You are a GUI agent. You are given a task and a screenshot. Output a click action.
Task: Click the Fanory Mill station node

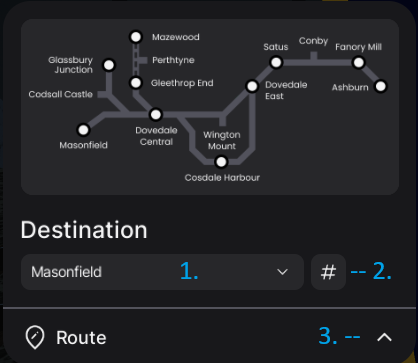pos(359,62)
